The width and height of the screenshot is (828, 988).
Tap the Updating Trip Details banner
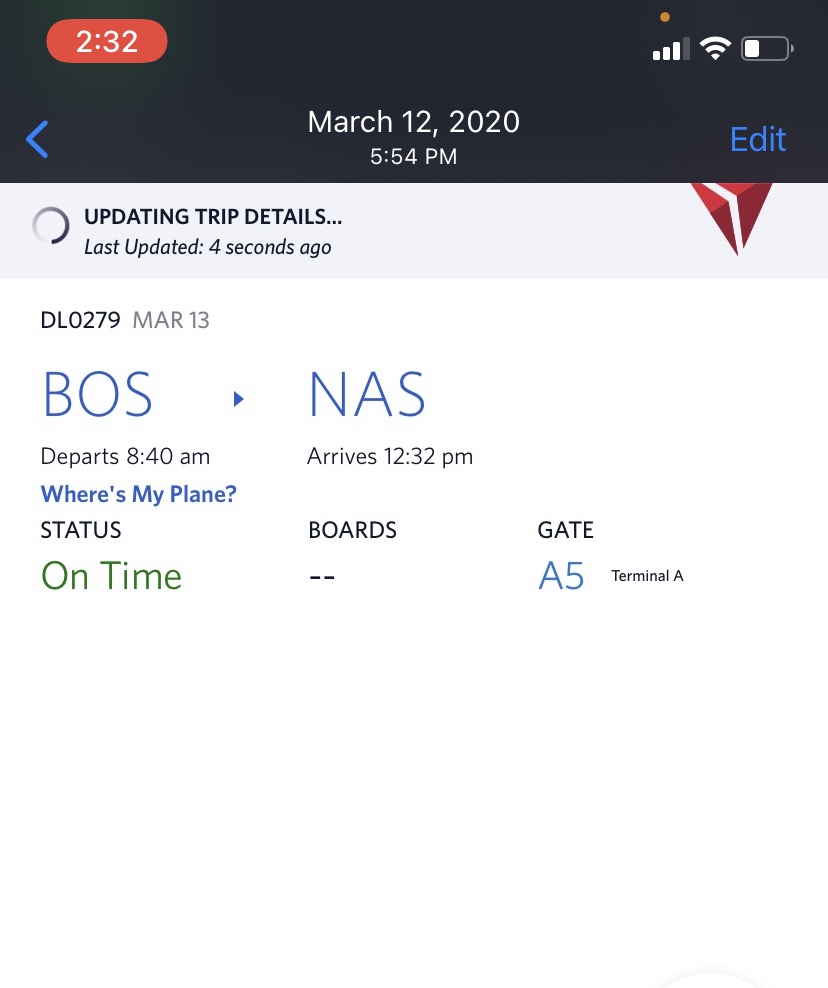tap(414, 231)
